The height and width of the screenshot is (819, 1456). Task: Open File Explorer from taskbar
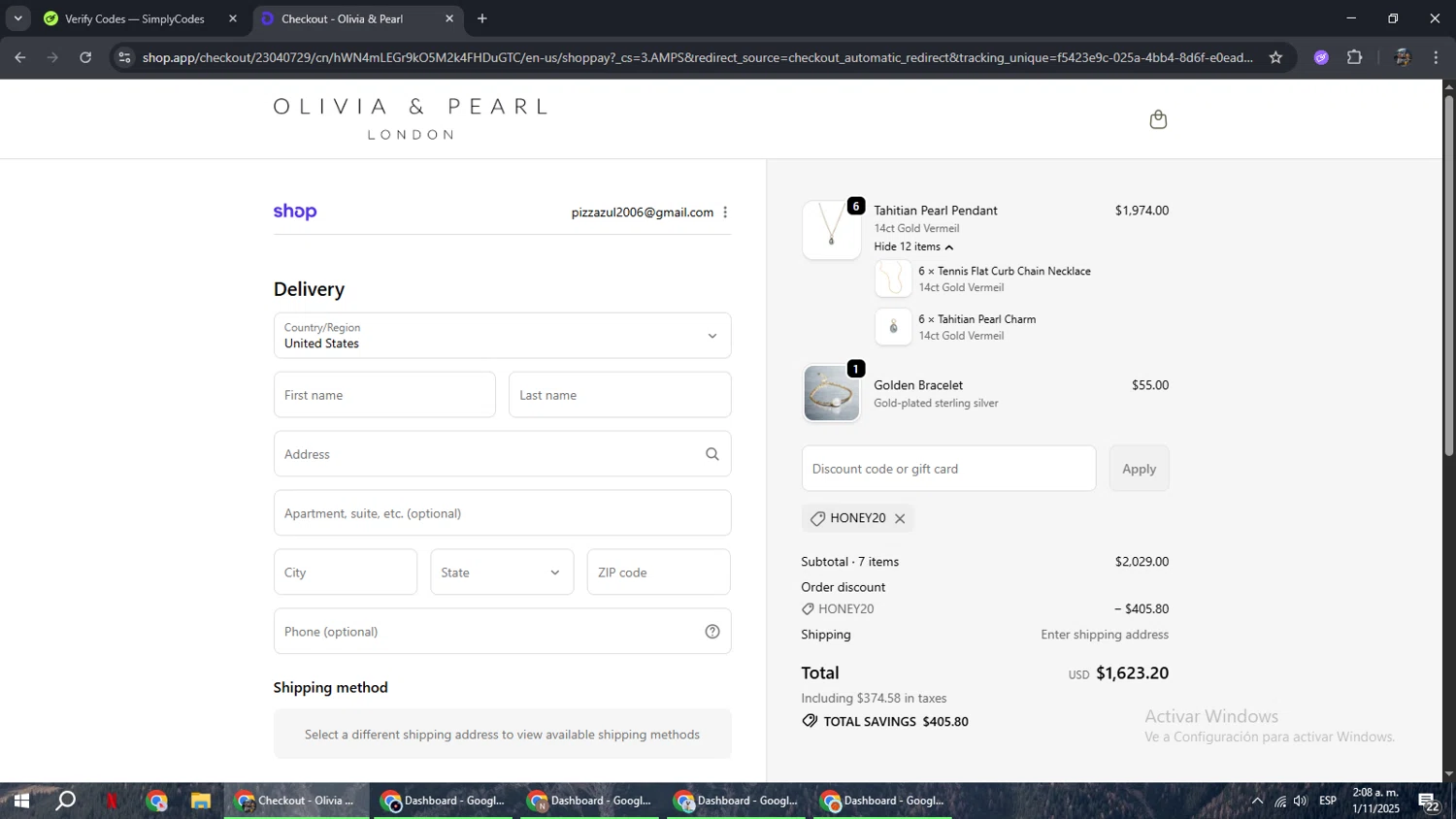point(201,802)
